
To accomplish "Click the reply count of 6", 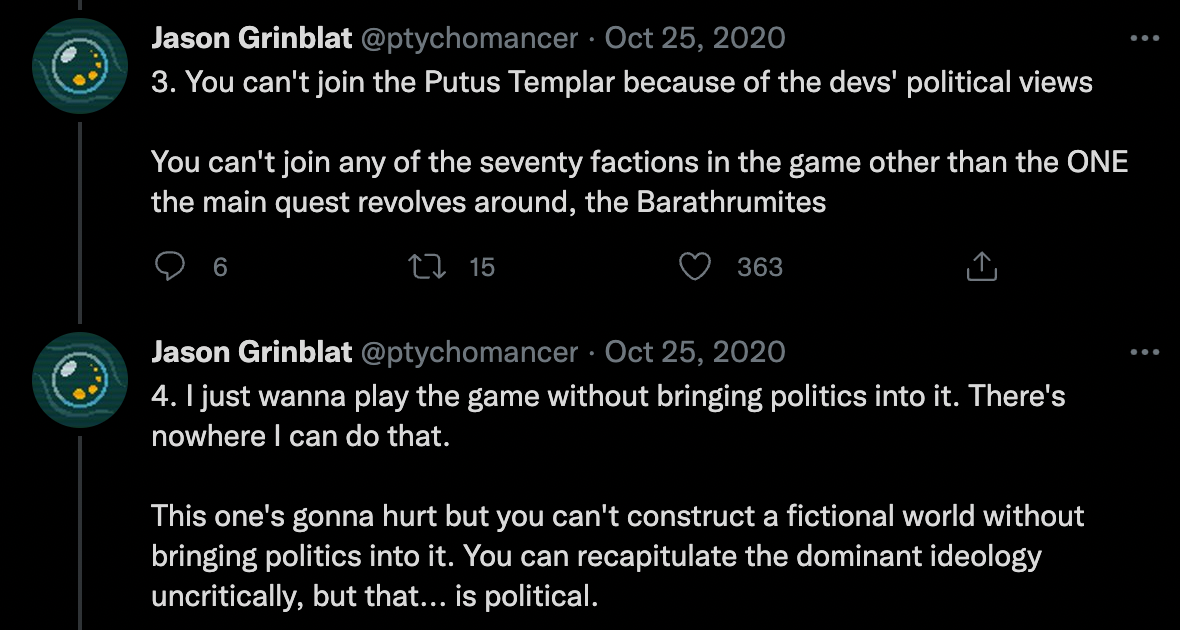I will (x=220, y=267).
